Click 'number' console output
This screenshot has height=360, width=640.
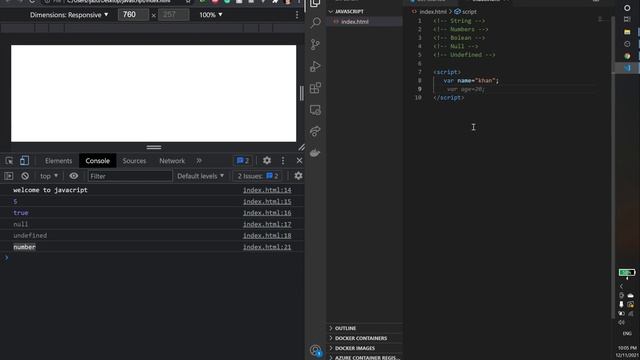24,247
